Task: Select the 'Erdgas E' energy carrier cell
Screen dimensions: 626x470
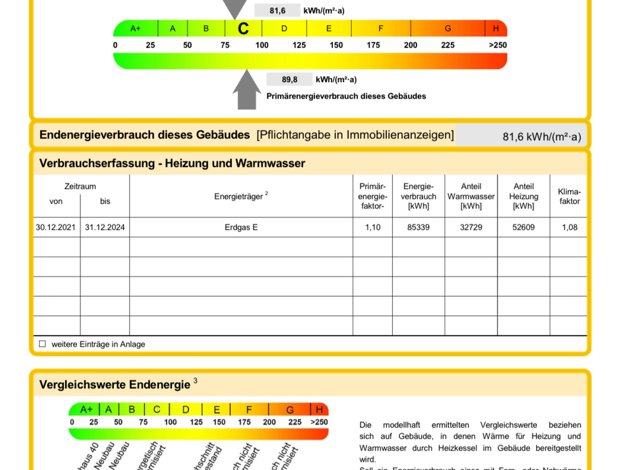Action: pos(241,228)
